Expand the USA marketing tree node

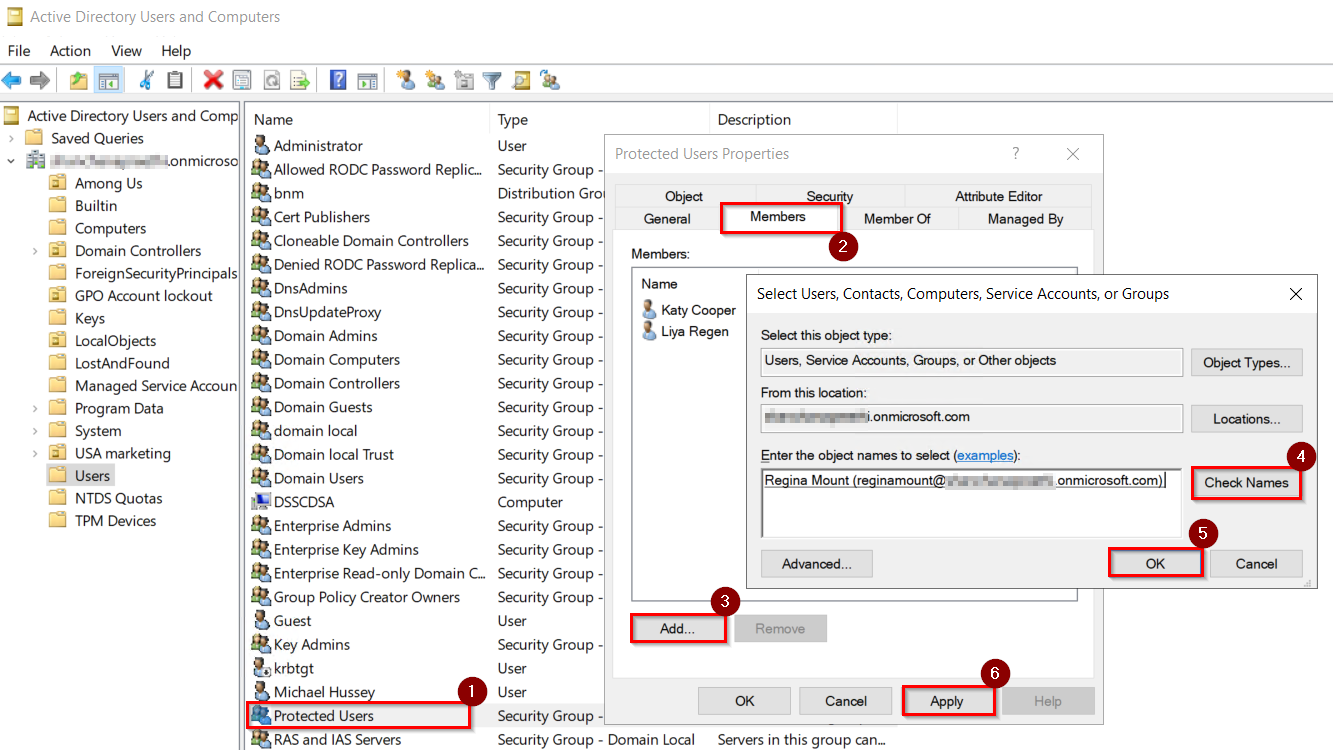pos(35,454)
